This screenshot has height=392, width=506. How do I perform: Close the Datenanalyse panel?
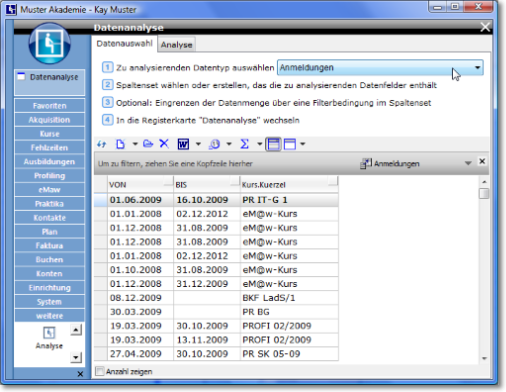(485, 27)
